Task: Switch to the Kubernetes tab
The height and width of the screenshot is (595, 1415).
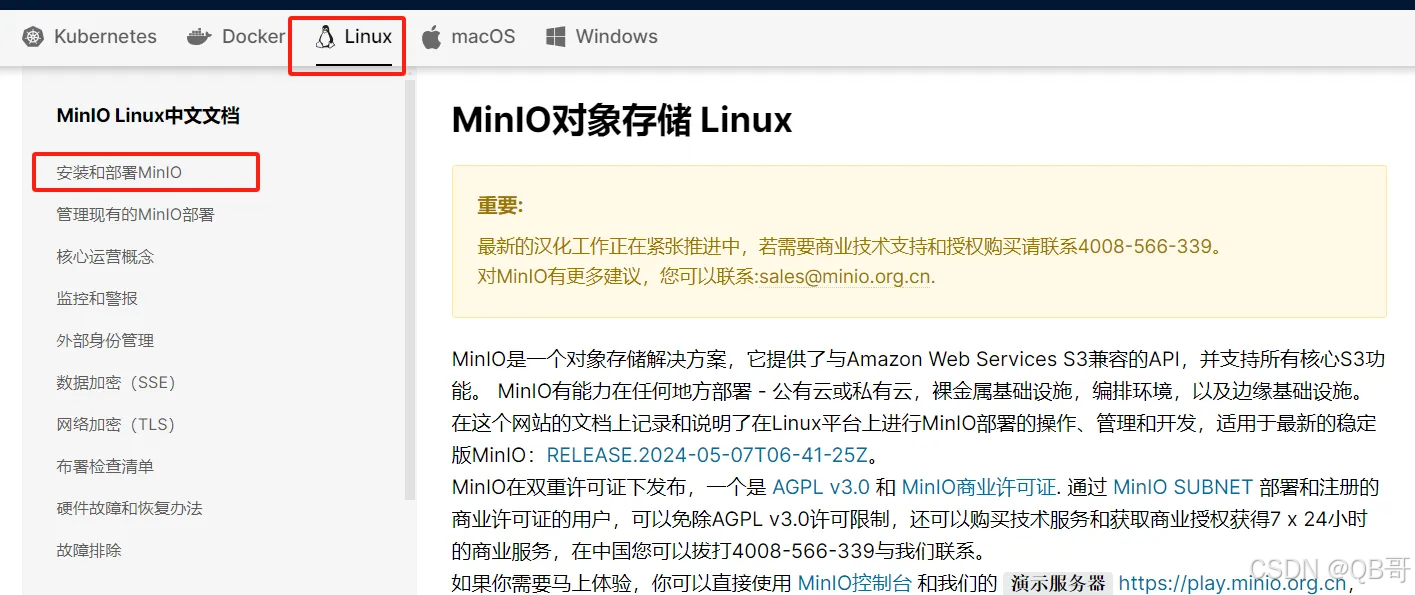Action: [x=105, y=37]
